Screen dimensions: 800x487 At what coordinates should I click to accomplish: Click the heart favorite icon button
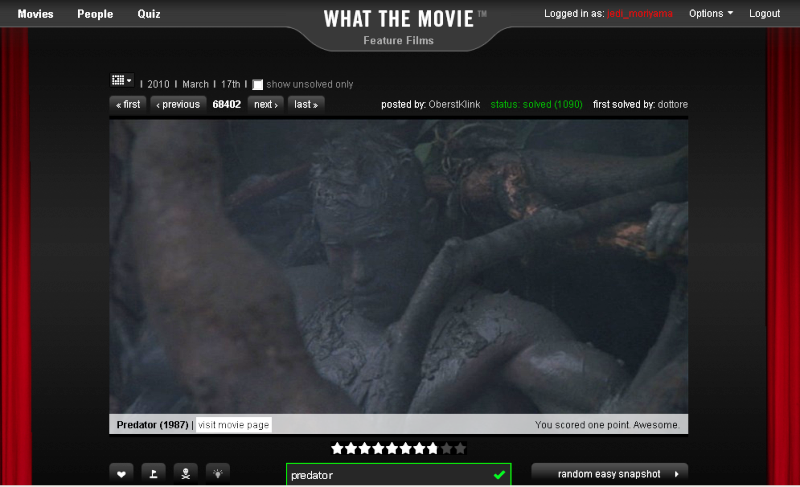[x=121, y=474]
